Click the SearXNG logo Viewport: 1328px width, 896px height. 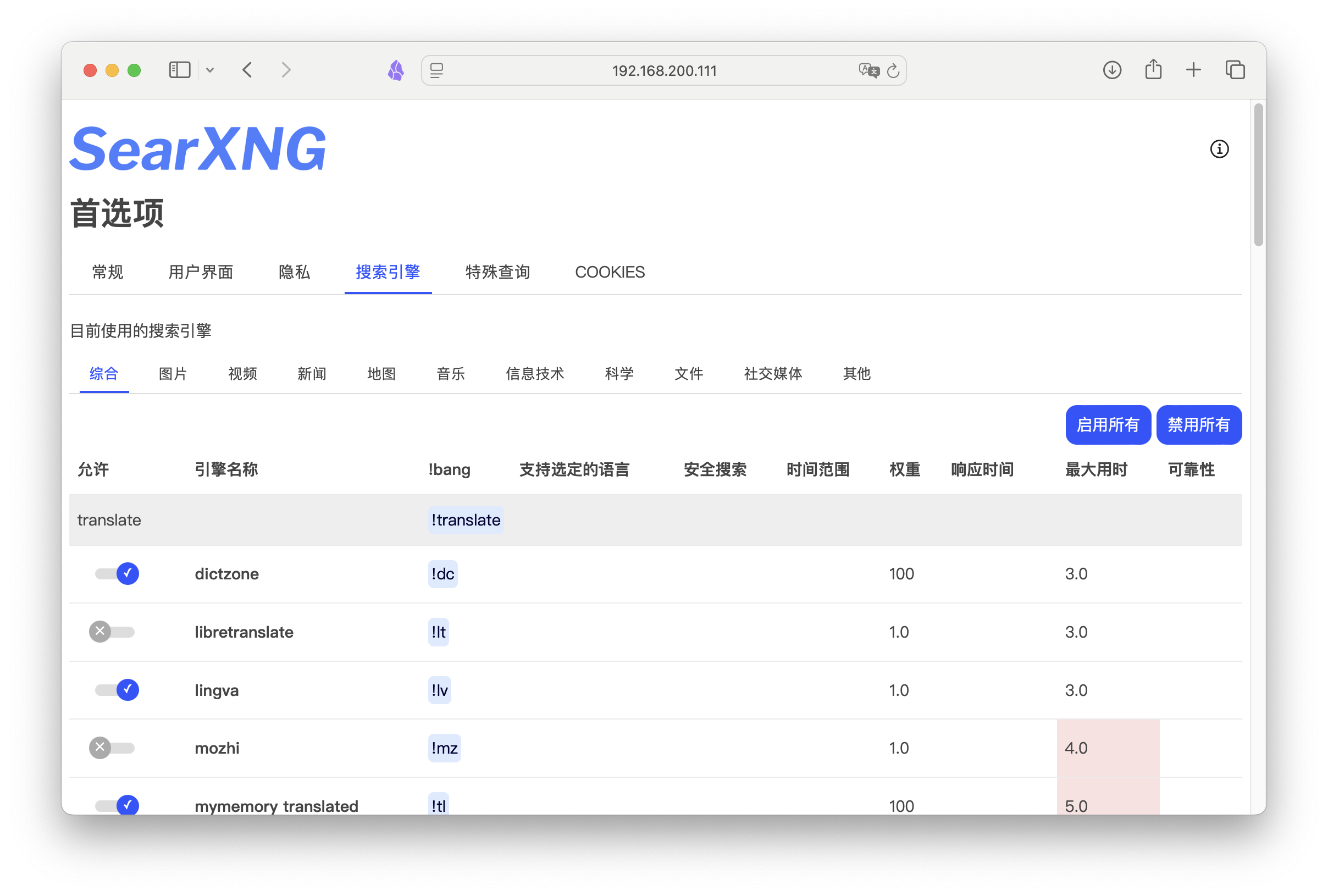[198, 148]
